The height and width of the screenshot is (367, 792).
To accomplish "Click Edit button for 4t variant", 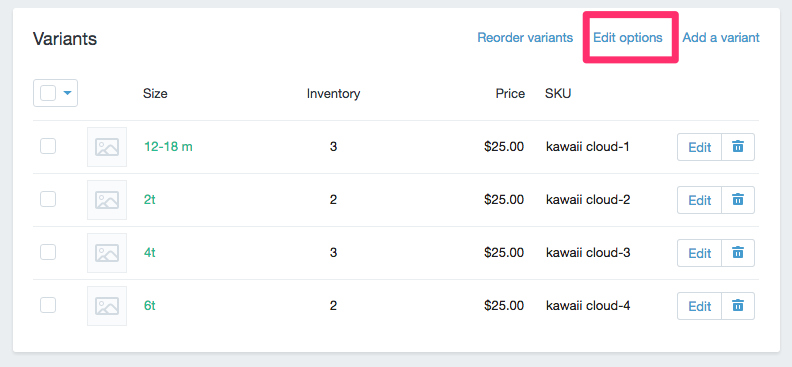I will tap(700, 253).
